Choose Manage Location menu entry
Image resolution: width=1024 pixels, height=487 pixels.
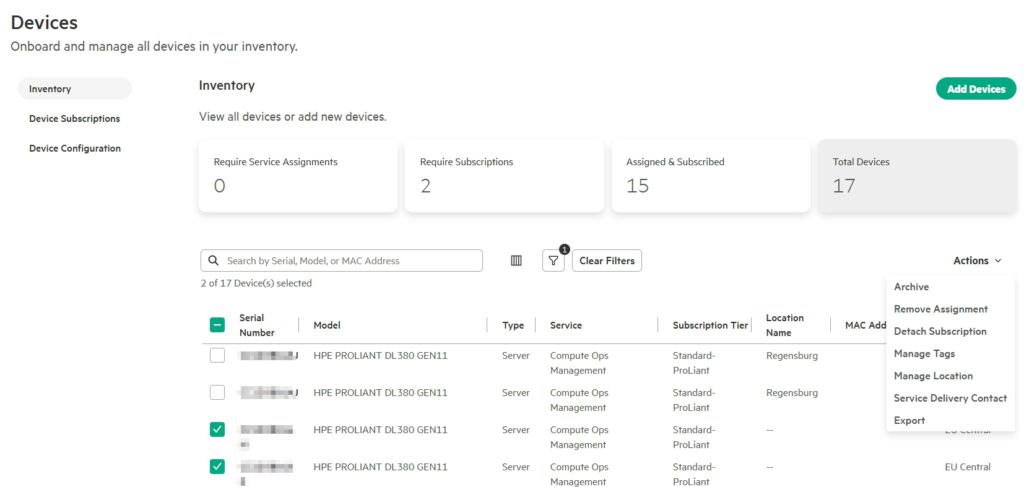(933, 376)
